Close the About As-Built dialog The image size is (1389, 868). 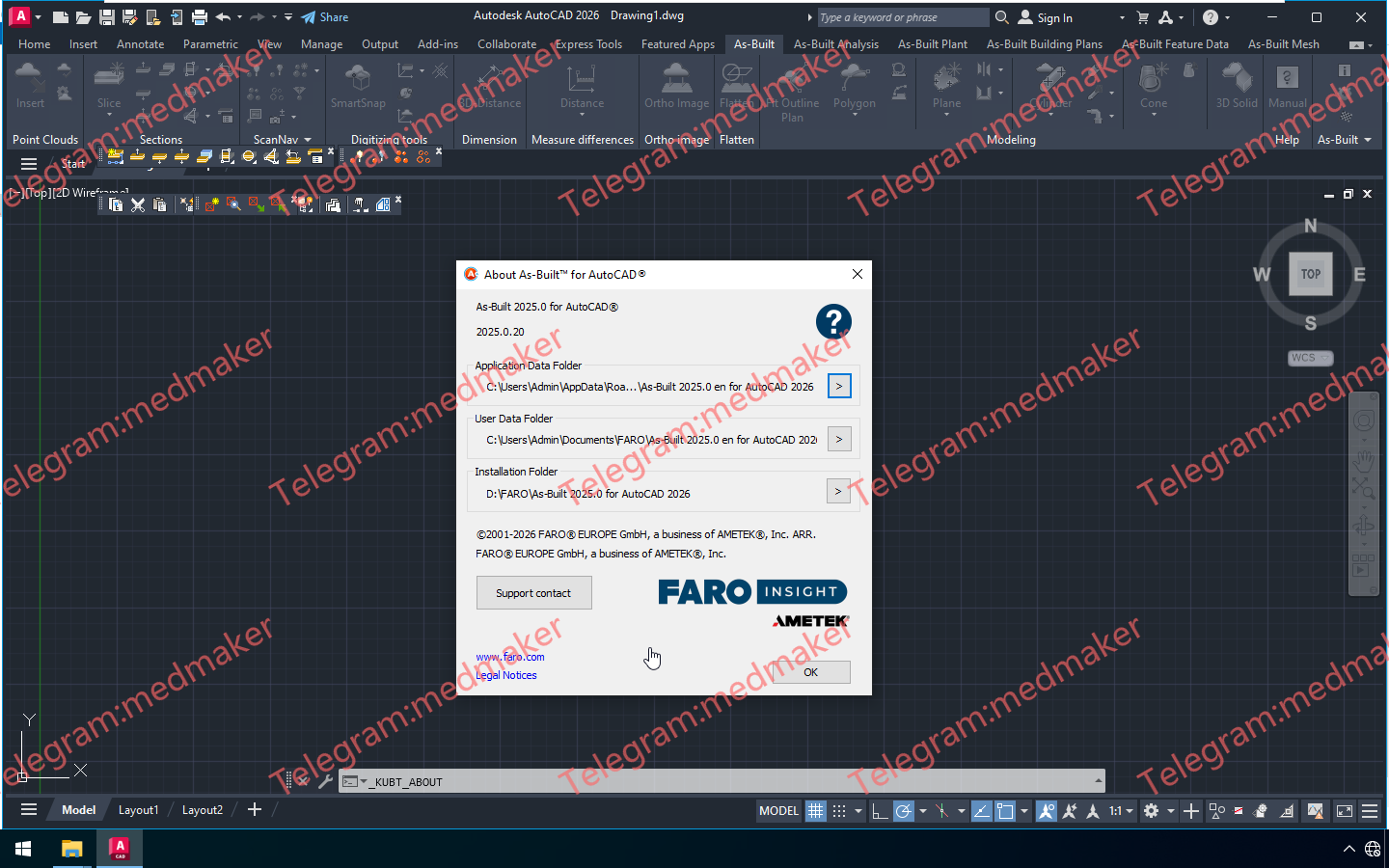pos(858,274)
